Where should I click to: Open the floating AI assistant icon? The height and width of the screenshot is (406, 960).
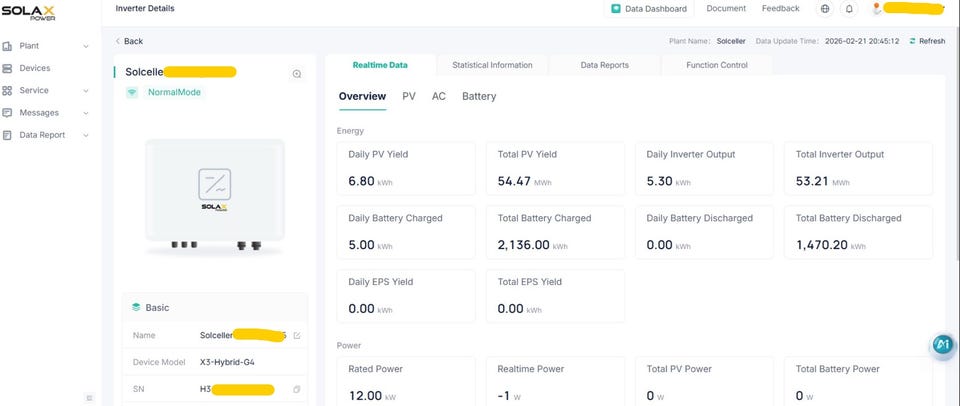click(x=942, y=344)
